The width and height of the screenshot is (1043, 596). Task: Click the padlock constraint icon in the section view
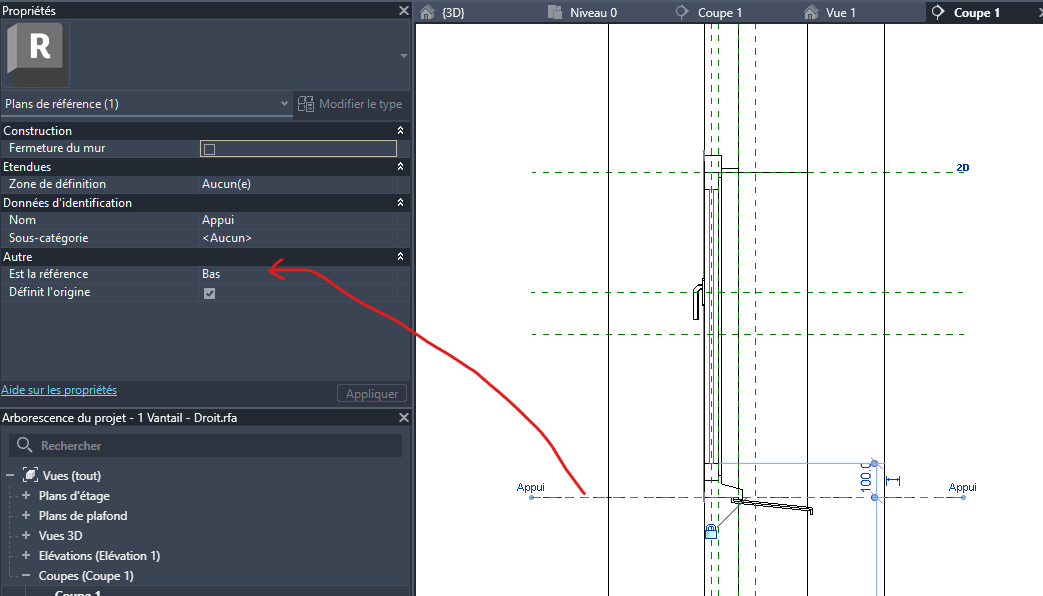[x=710, y=532]
